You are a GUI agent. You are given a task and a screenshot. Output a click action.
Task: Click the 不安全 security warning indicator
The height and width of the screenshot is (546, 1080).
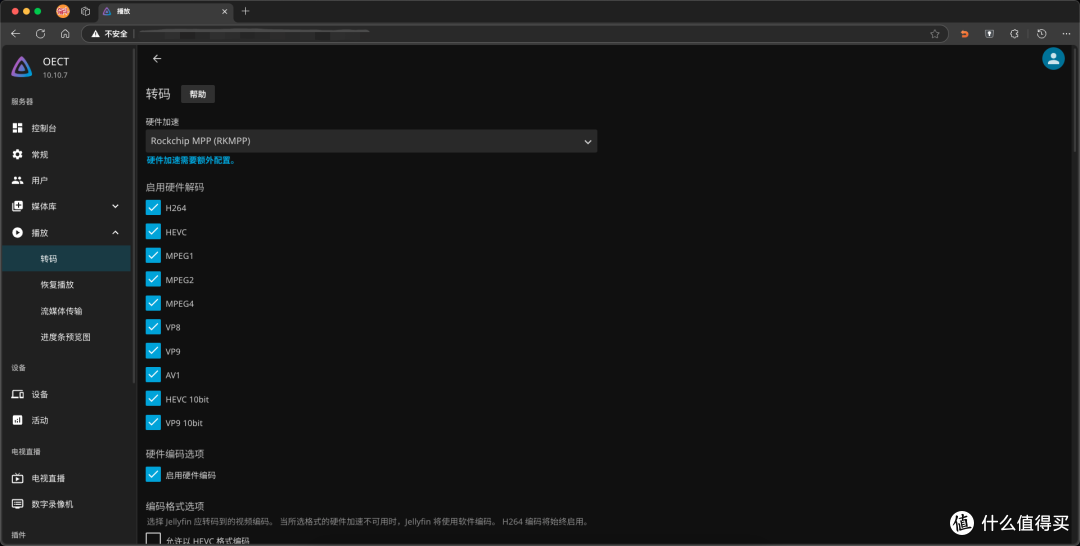110,34
